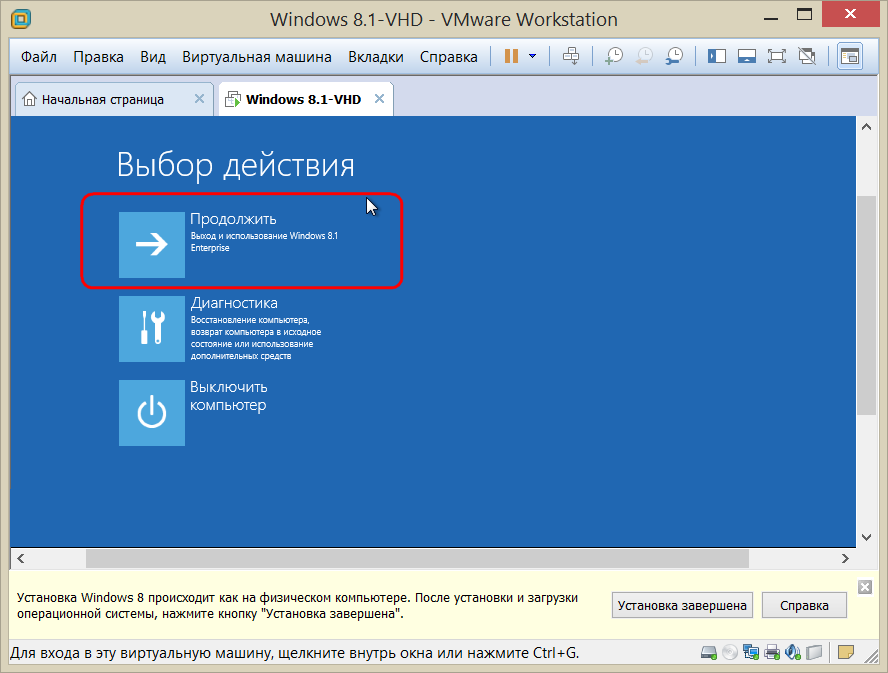
Task: Click the vertical scrollbar down arrow
Action: [x=866, y=537]
